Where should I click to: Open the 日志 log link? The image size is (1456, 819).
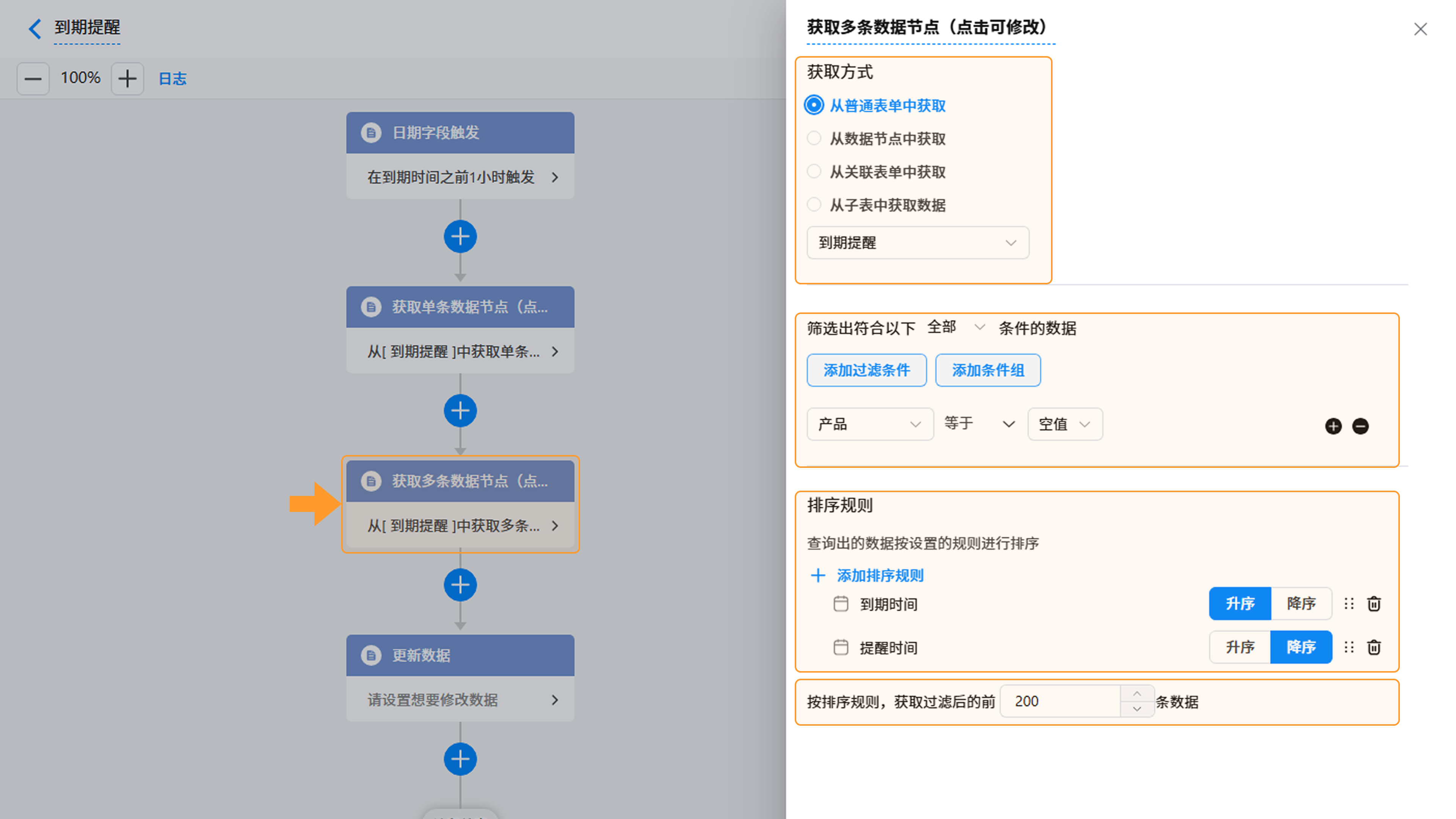(173, 78)
